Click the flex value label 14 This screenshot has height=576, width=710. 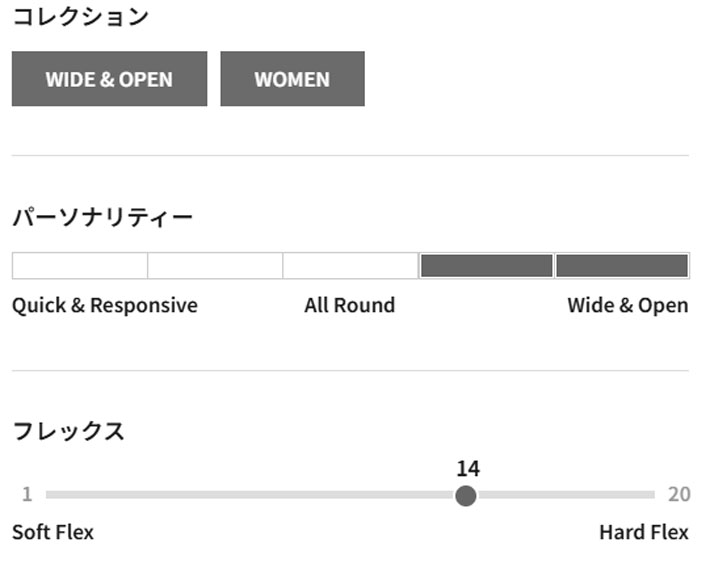pos(467,468)
